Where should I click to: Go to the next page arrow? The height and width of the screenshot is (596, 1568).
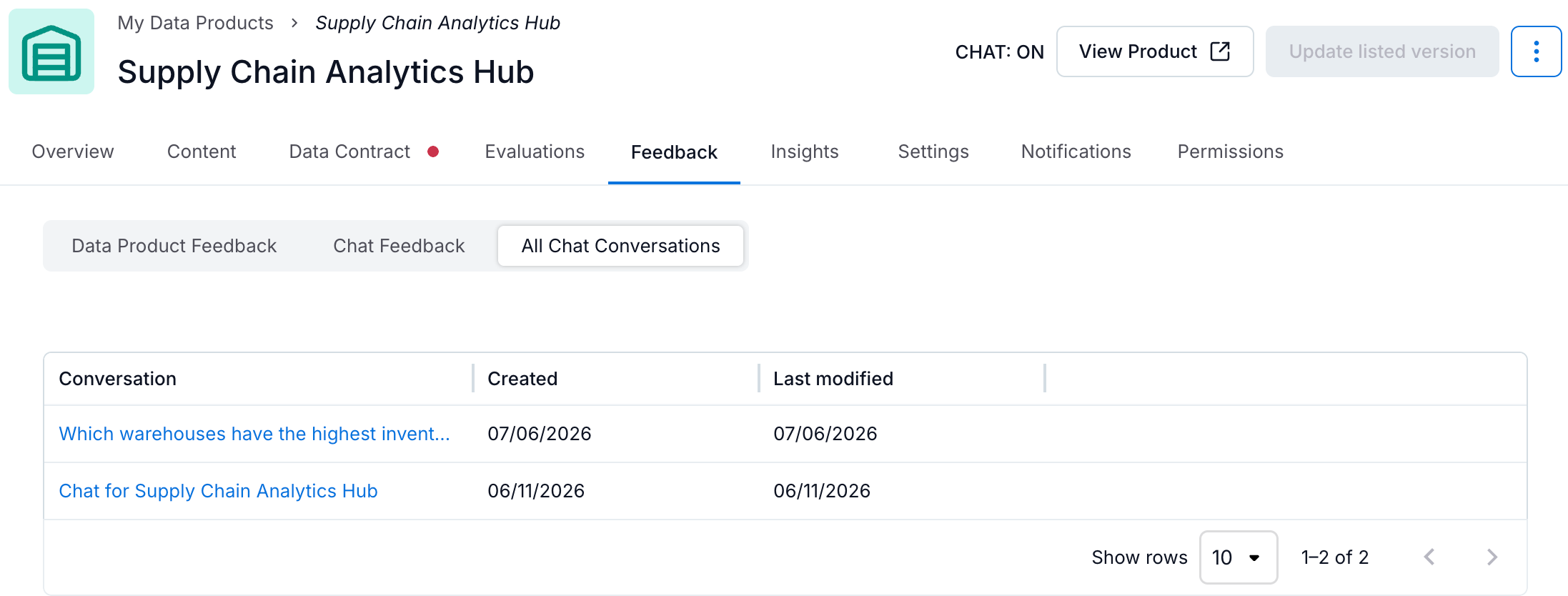click(x=1492, y=557)
